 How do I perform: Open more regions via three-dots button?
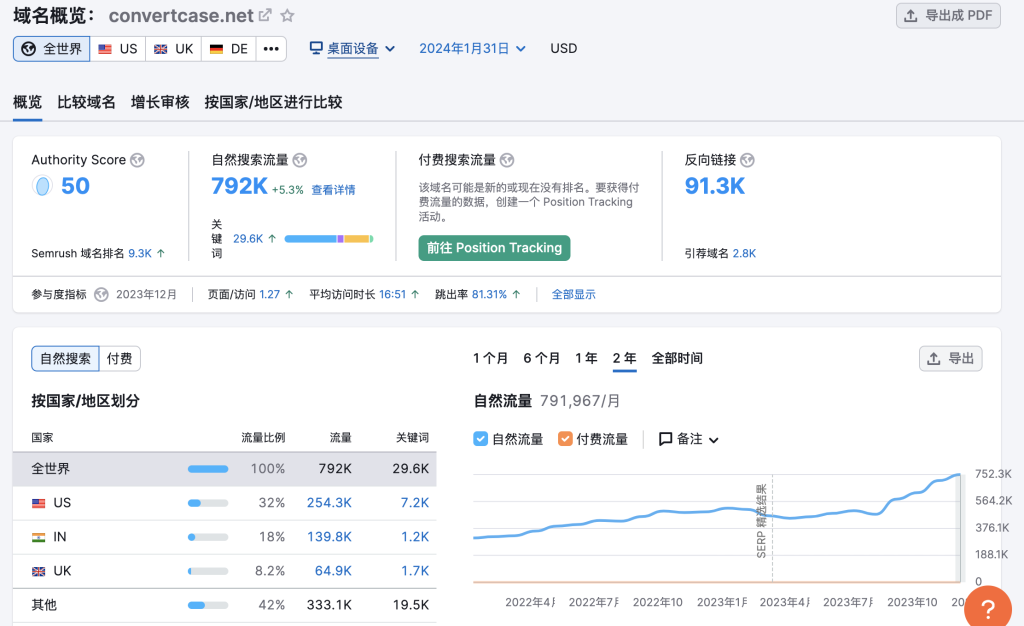[x=271, y=49]
